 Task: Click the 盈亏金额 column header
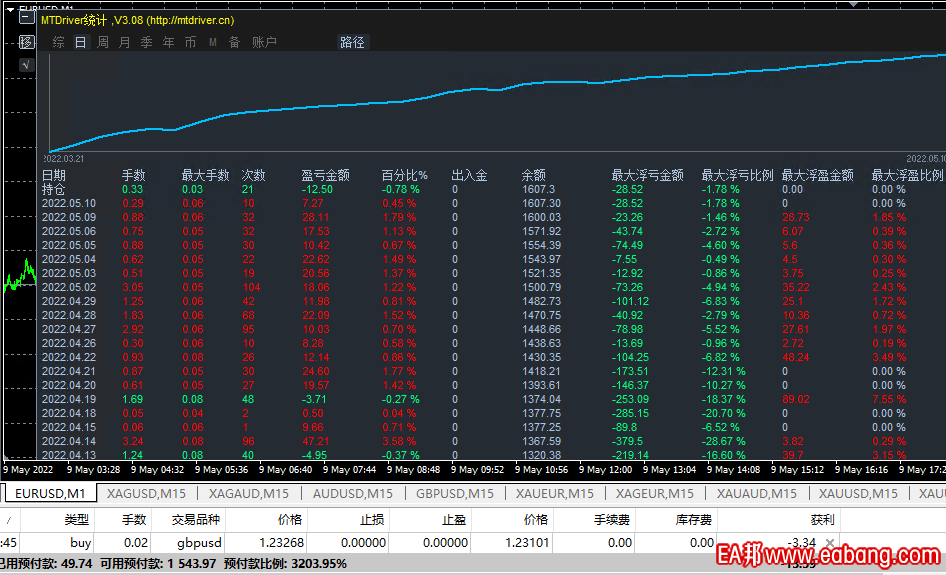point(326,175)
